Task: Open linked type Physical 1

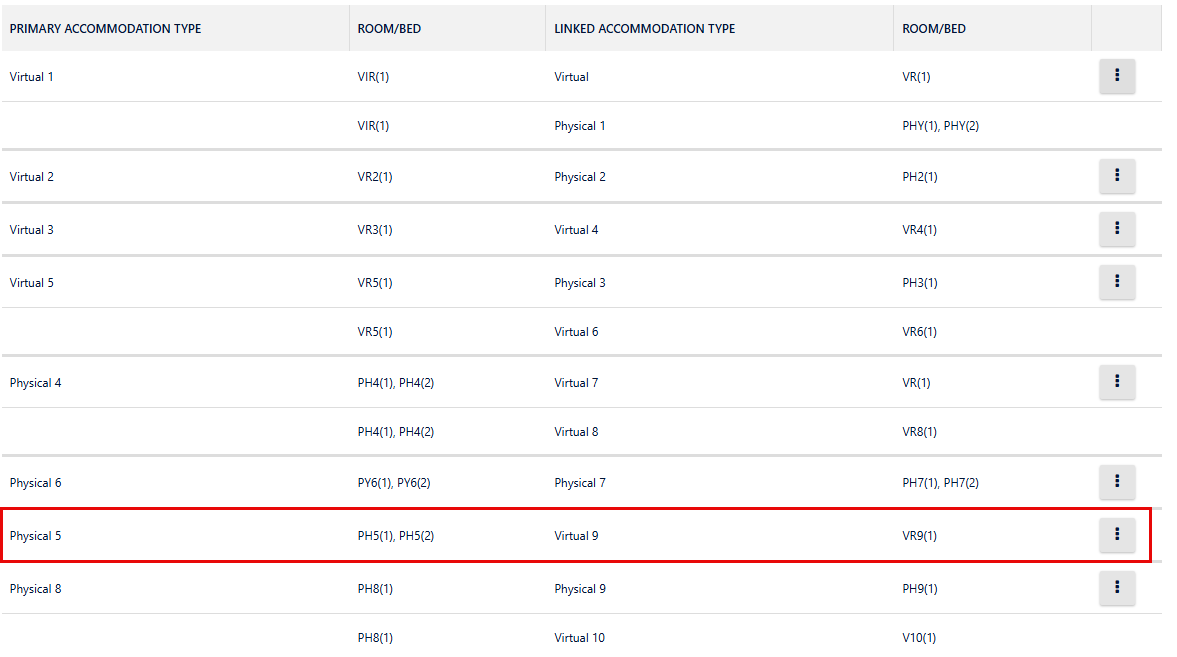Action: [580, 126]
